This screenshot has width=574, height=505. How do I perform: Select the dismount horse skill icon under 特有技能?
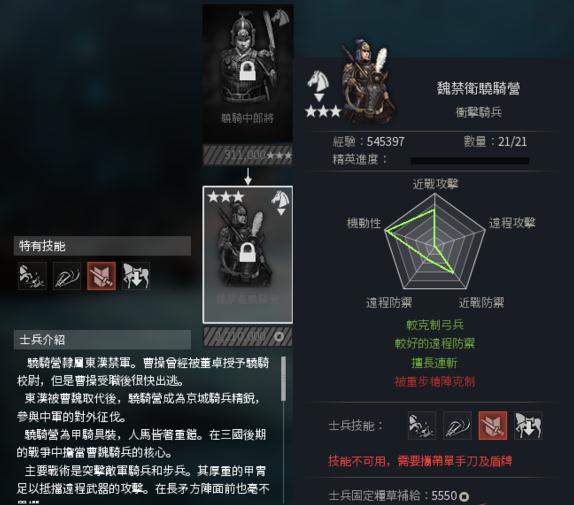(136, 276)
